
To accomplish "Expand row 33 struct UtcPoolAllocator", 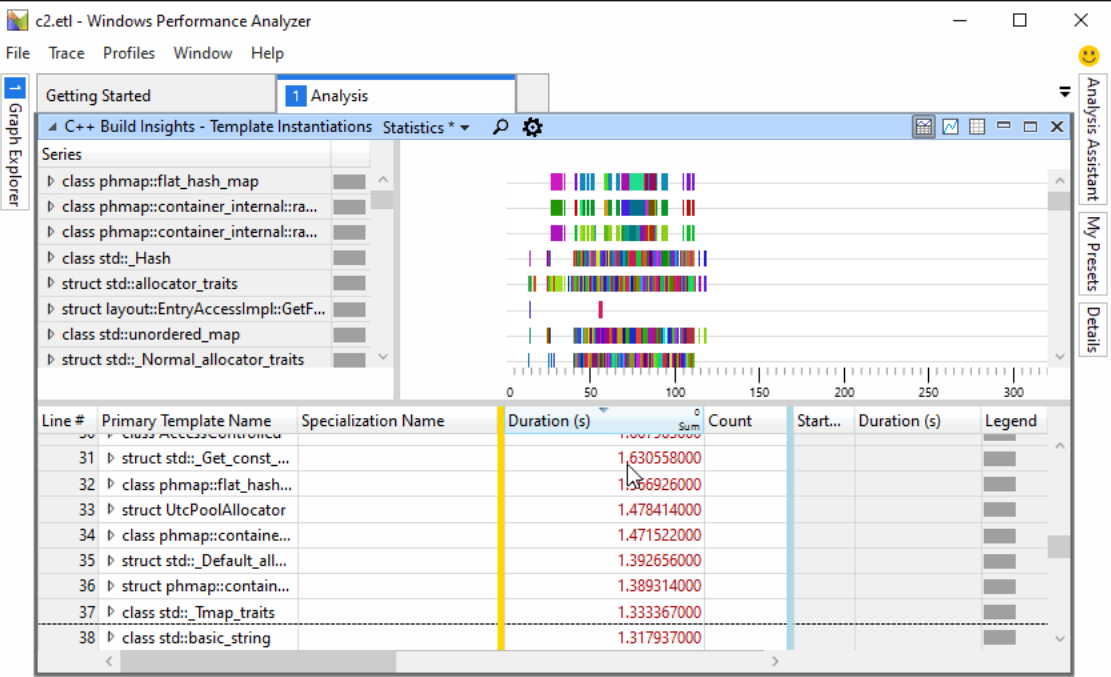I will coord(111,510).
